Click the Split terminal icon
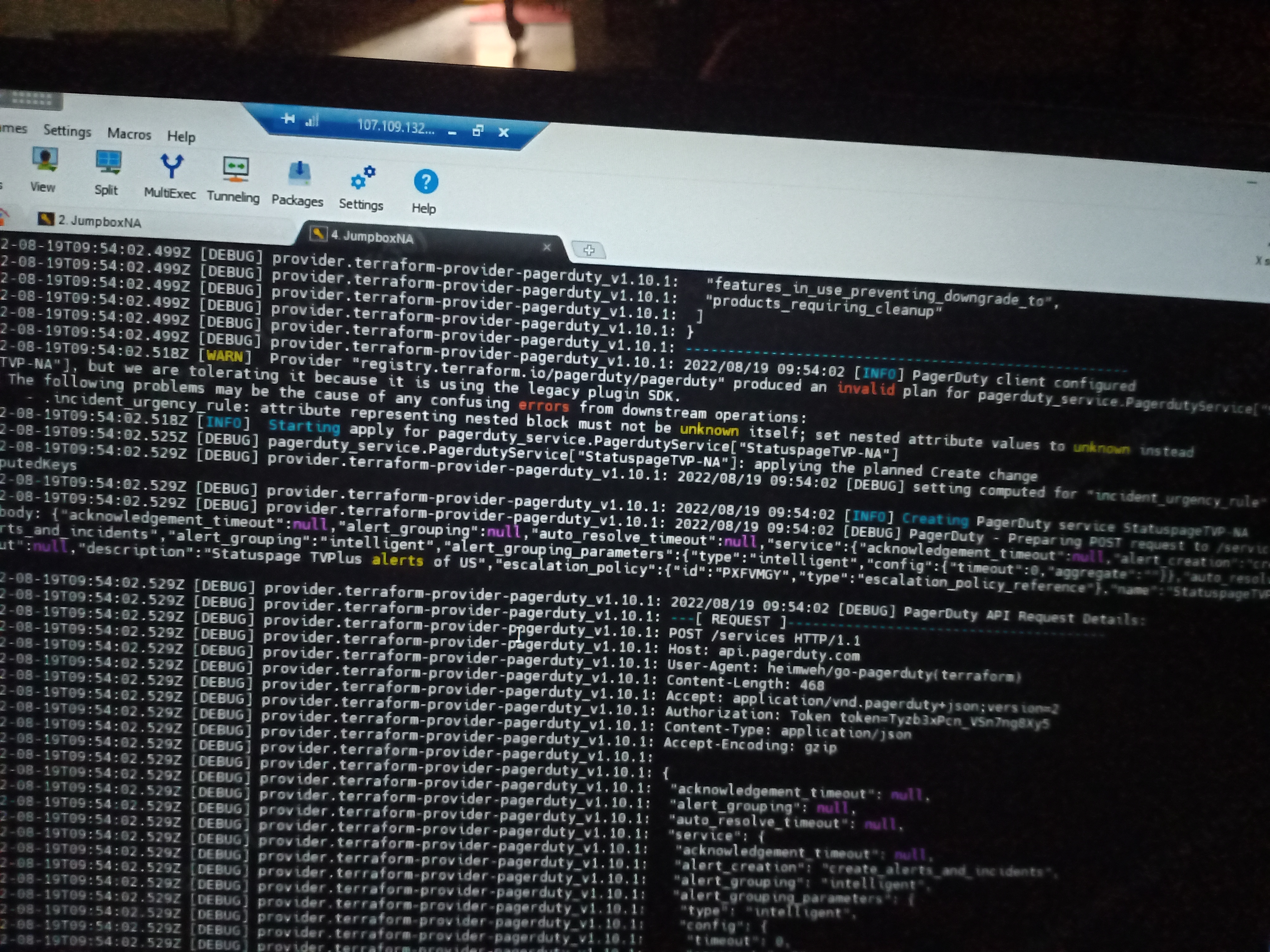 107,173
